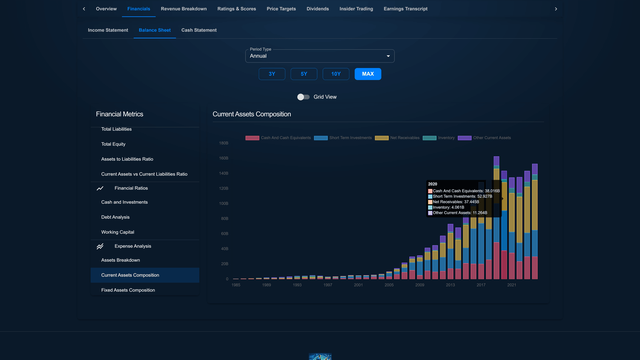Choose the 10Y range button

pos(336,74)
